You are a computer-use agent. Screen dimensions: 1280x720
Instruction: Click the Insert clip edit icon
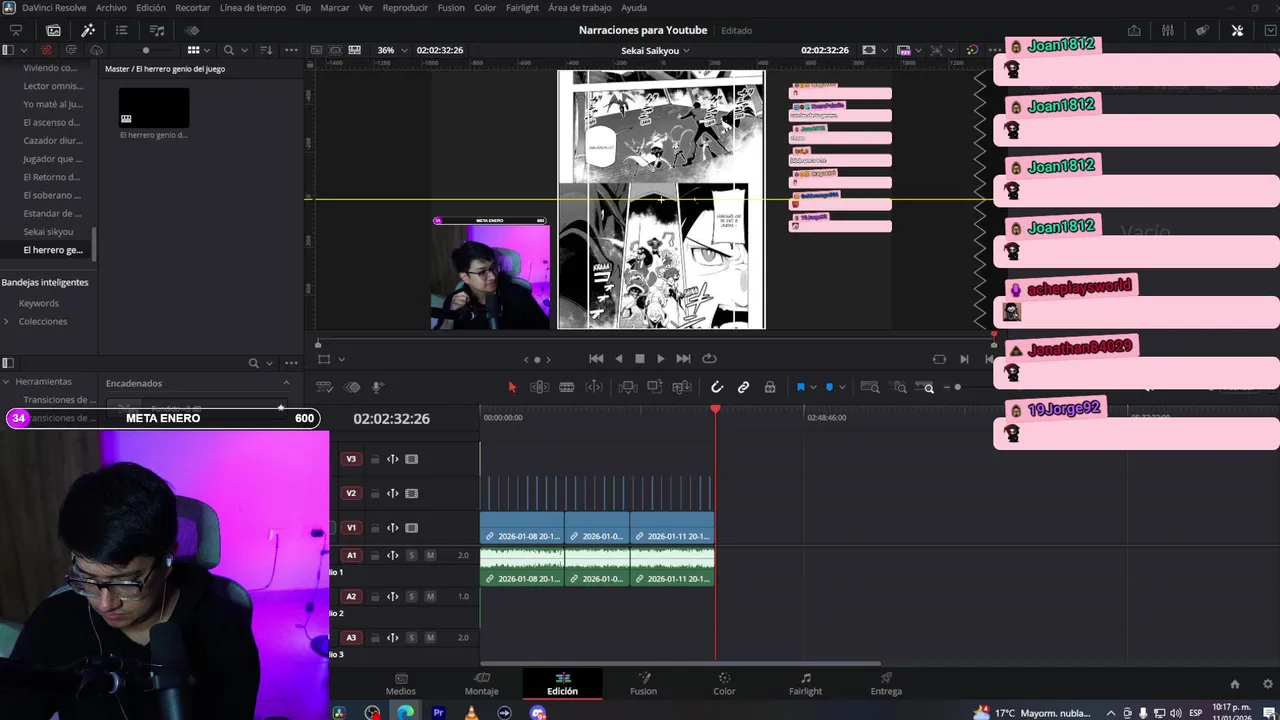click(x=628, y=387)
